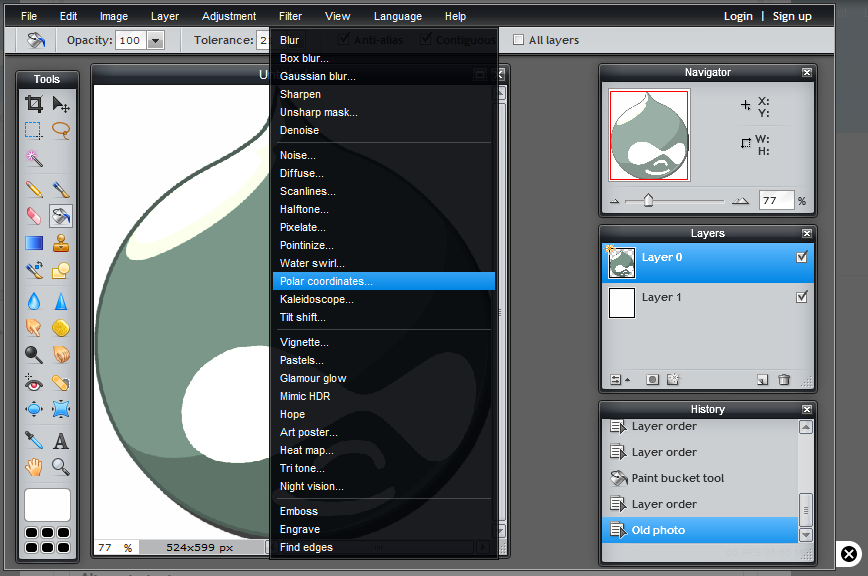Select the Colorpicker eyedropper tool

[x=34, y=440]
